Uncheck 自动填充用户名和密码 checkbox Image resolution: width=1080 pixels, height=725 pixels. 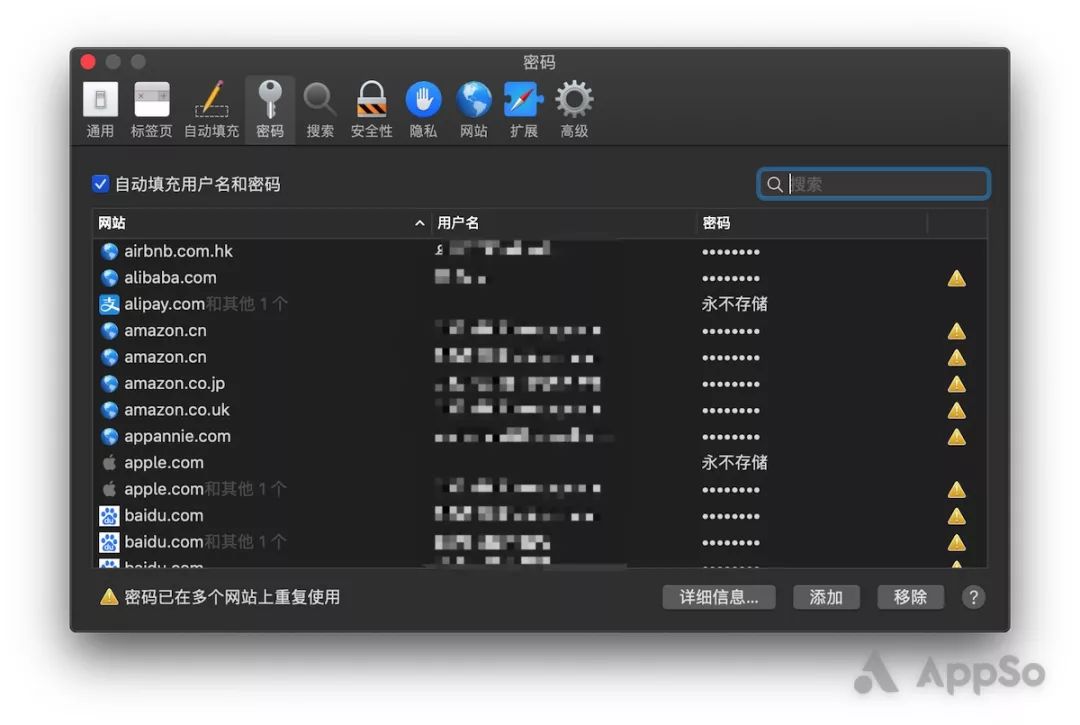pyautogui.click(x=100, y=184)
